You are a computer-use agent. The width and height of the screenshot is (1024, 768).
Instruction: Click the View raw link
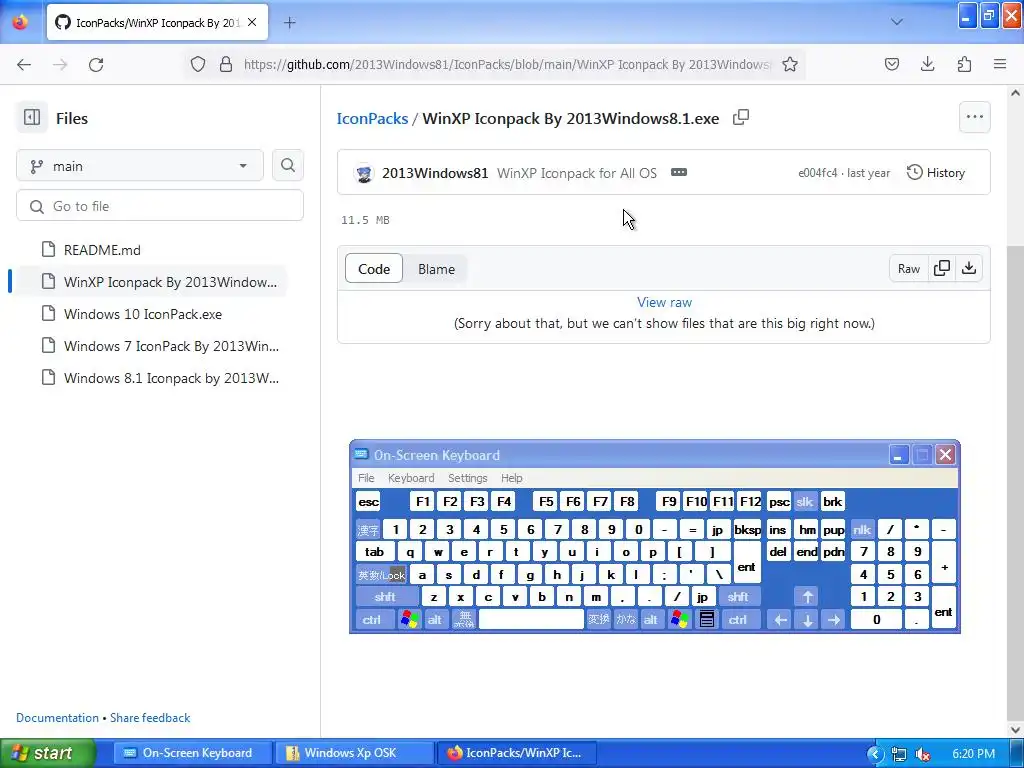(x=664, y=302)
